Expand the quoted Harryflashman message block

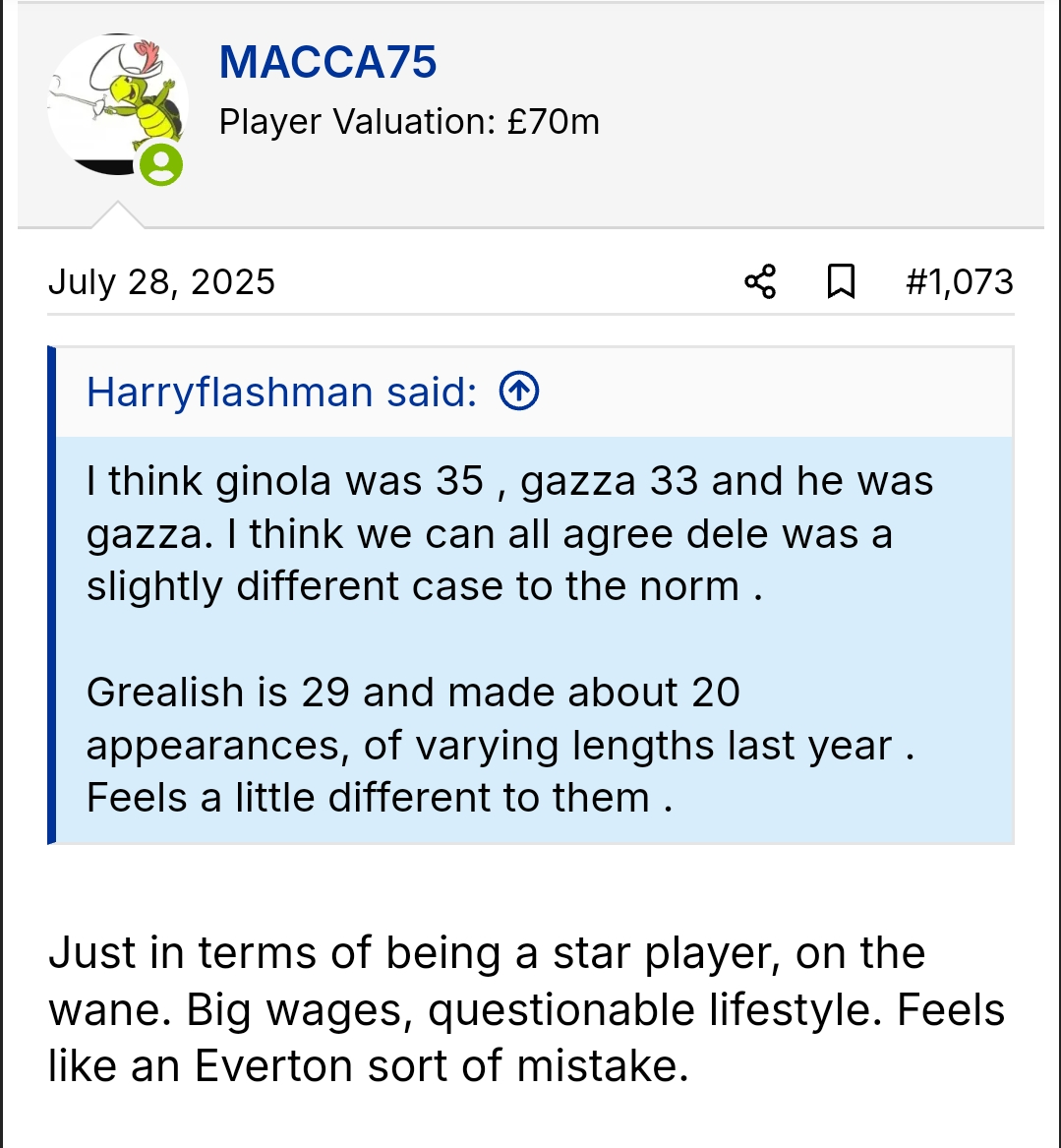pyautogui.click(x=533, y=639)
